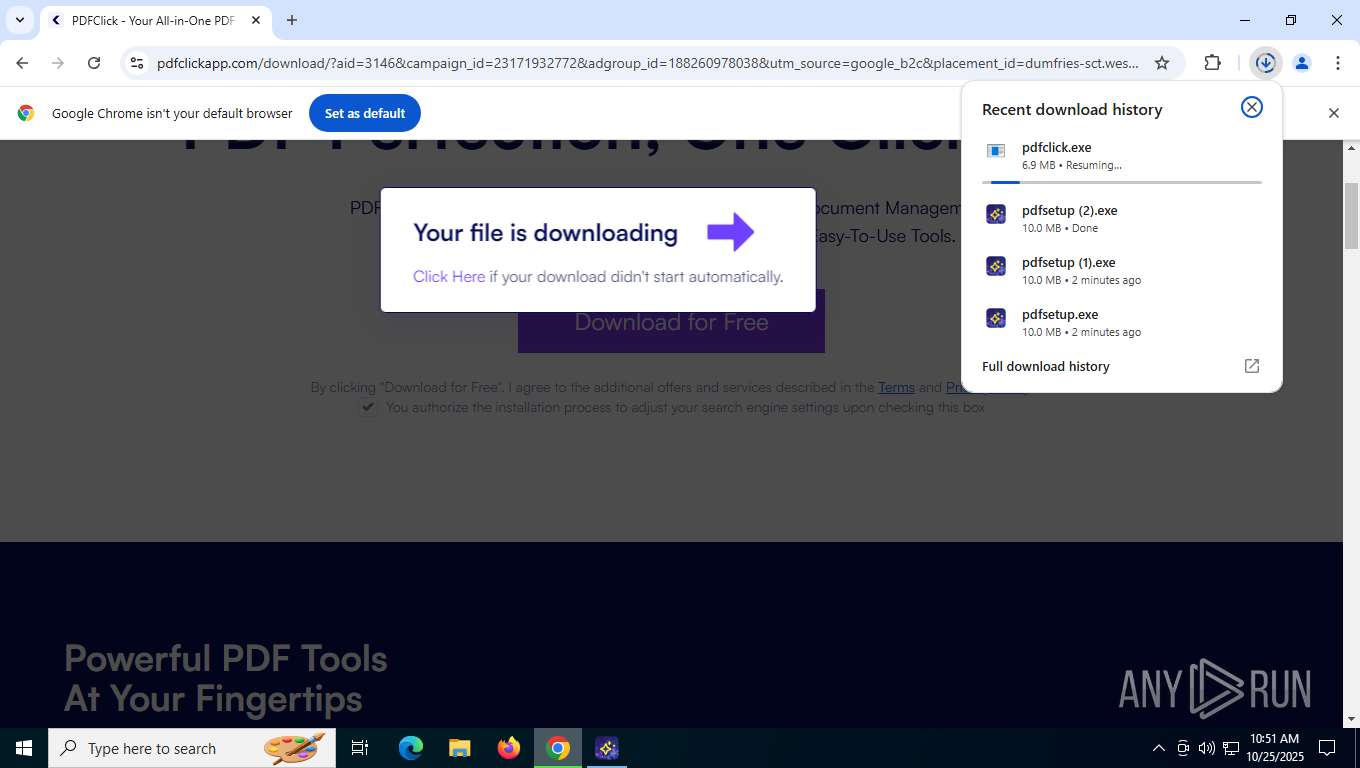Open the tab search dropdown arrow

tap(20, 20)
